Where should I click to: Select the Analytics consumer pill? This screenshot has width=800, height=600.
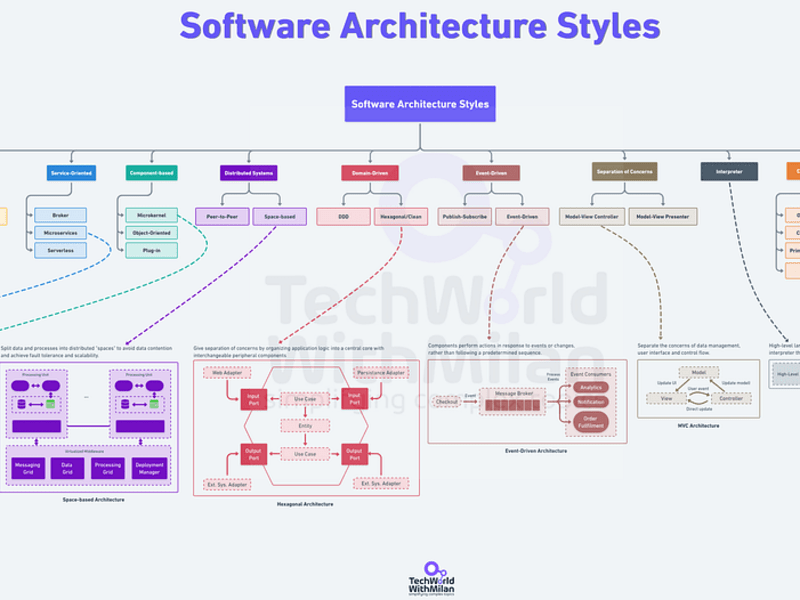click(x=591, y=388)
